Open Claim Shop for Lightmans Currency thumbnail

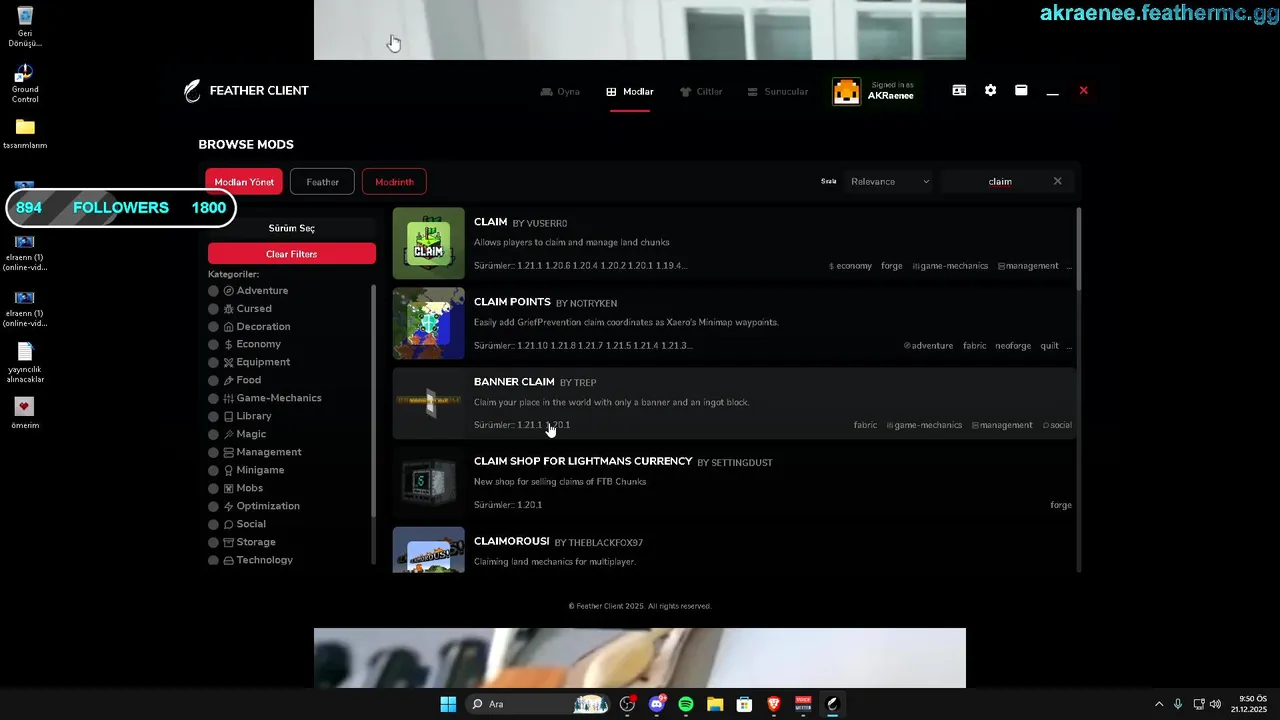tap(428, 483)
